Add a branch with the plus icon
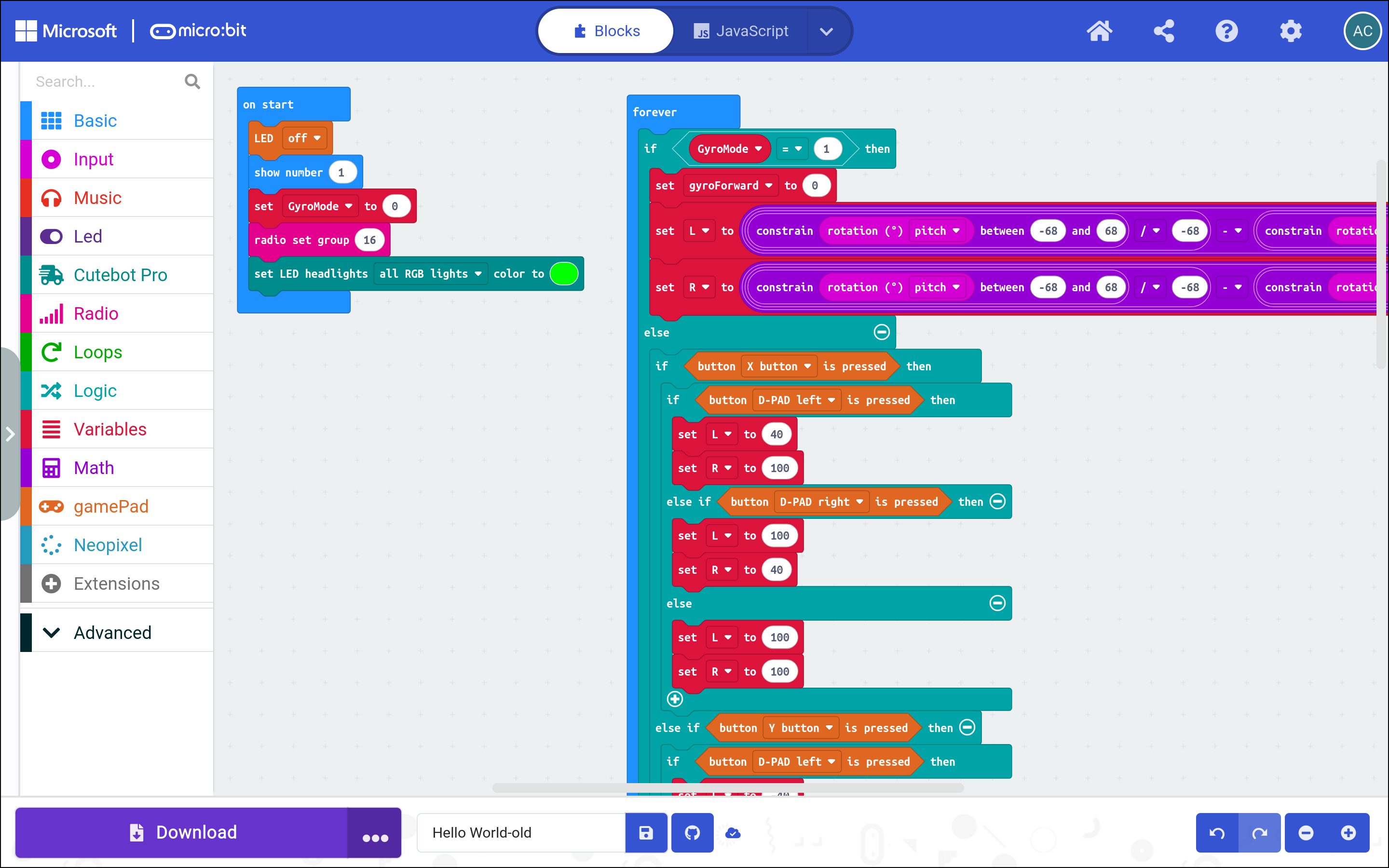This screenshot has width=1389, height=868. pos(675,699)
